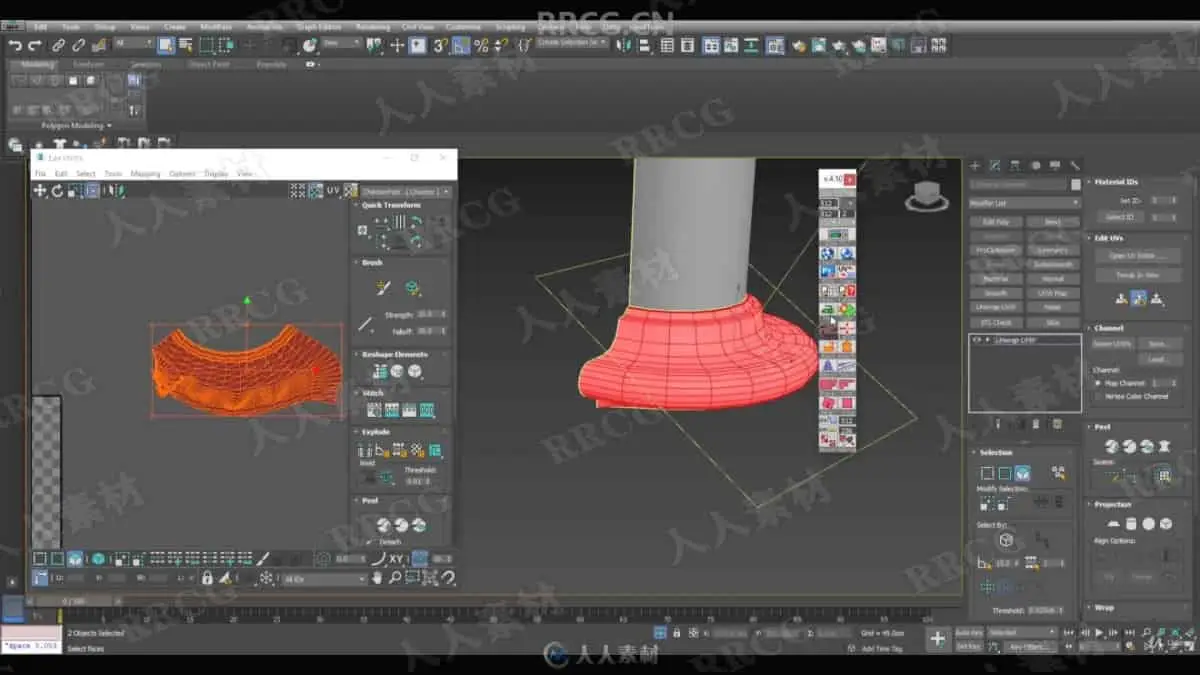Select the Rotate tool in the UV editor toolbar
This screenshot has width=1200, height=675.
57,190
